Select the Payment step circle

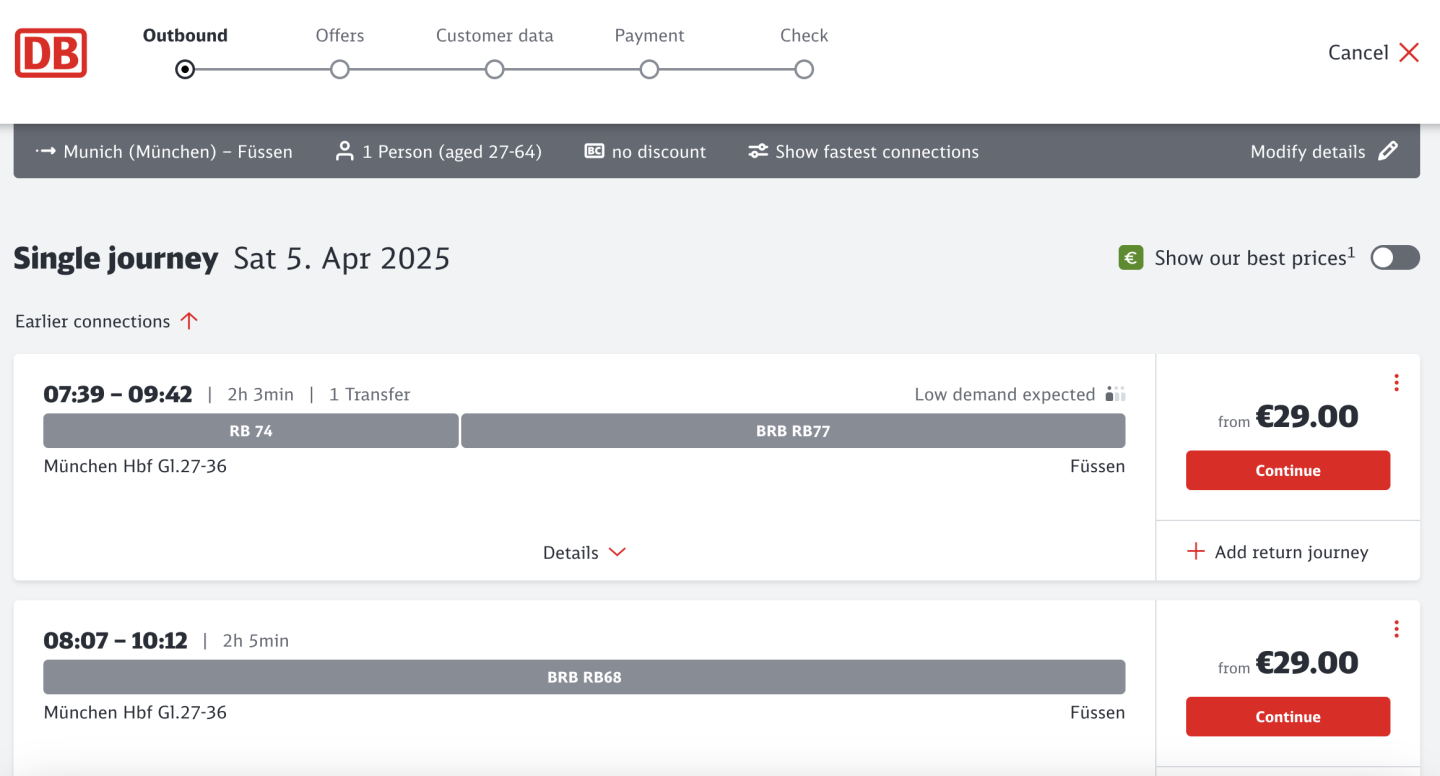650,70
